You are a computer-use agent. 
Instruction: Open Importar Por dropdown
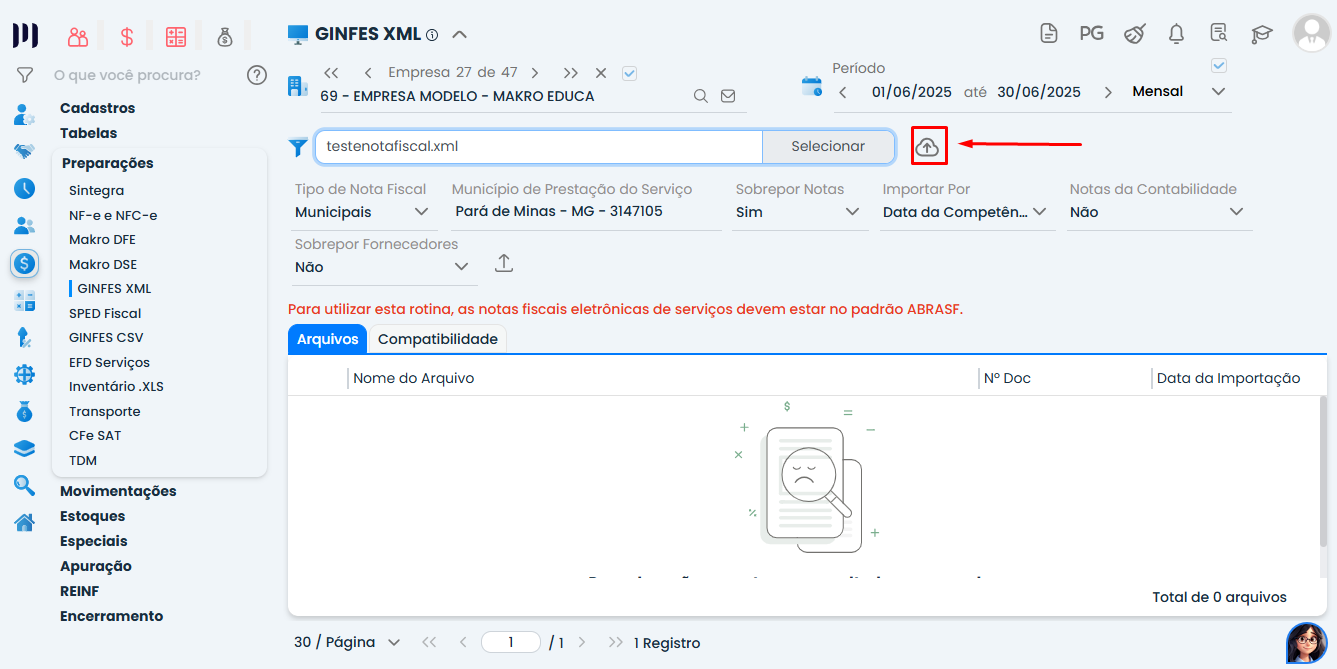click(966, 212)
